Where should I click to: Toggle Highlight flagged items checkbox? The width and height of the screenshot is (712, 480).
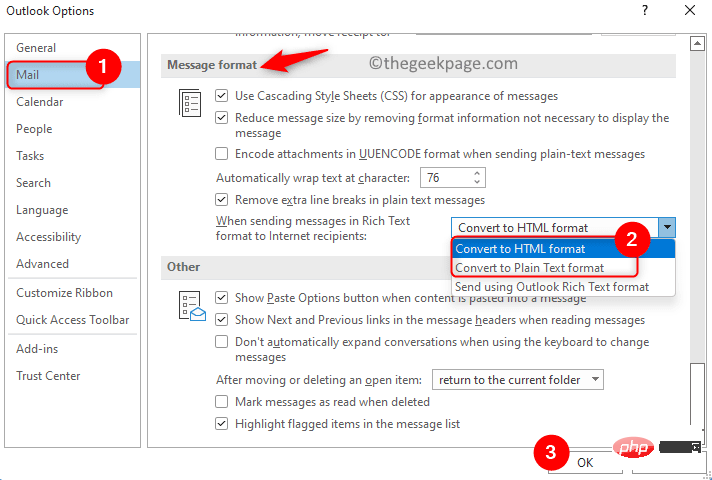point(221,424)
